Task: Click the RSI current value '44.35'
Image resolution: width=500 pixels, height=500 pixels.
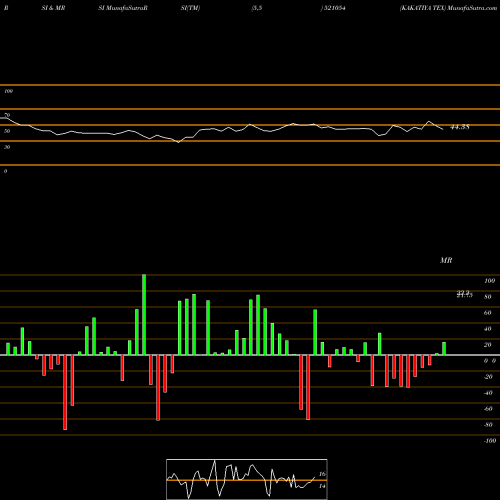Action: click(x=460, y=127)
